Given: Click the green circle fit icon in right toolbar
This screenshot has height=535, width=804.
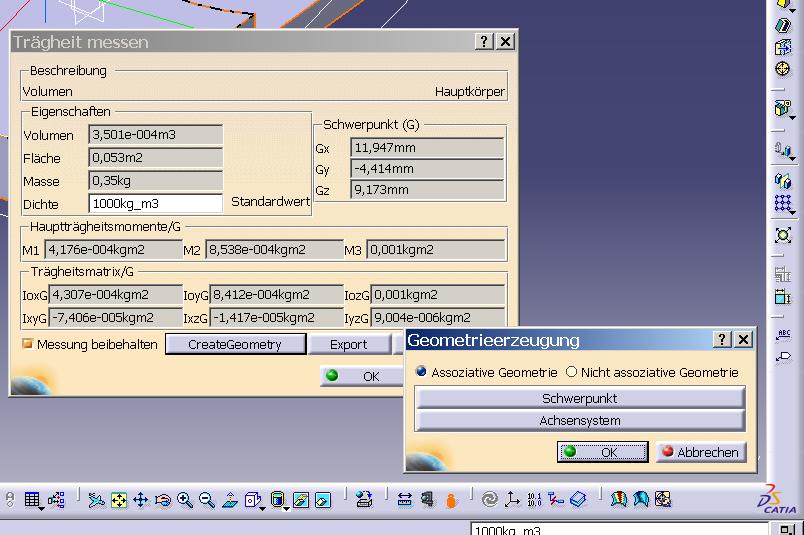Looking at the screenshot, I should [x=782, y=235].
